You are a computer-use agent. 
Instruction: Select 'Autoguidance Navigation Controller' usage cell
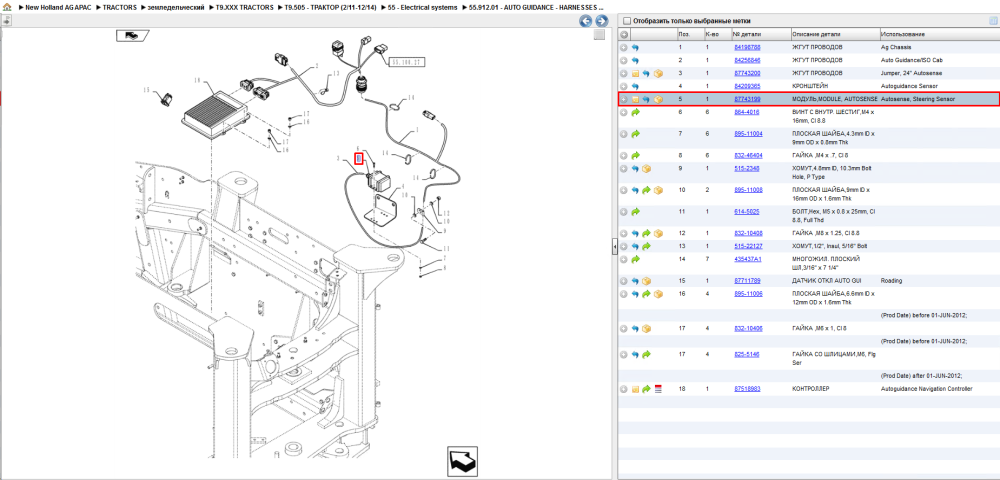coord(926,389)
